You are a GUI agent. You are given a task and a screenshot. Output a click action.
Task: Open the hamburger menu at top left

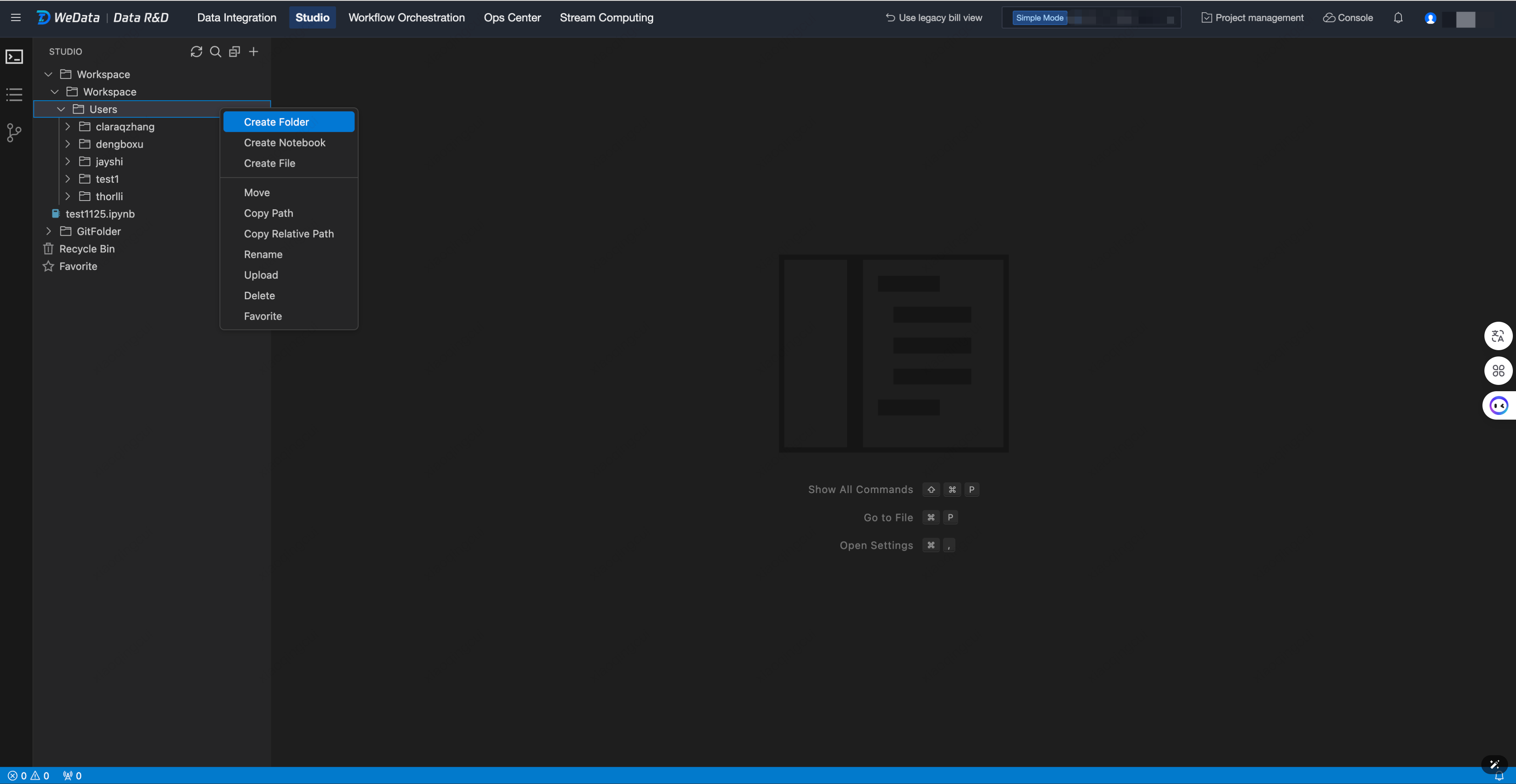click(x=16, y=18)
